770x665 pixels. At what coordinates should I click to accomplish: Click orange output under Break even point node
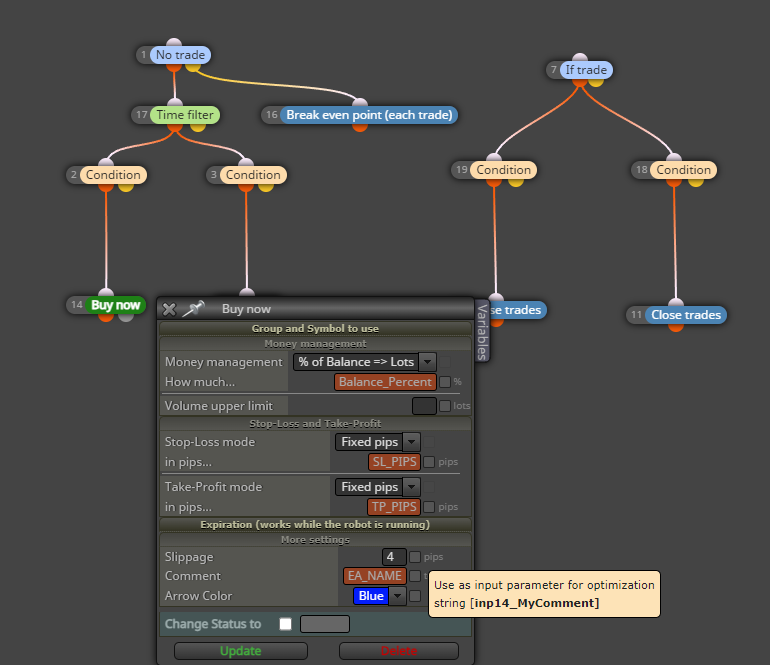[x=360, y=127]
